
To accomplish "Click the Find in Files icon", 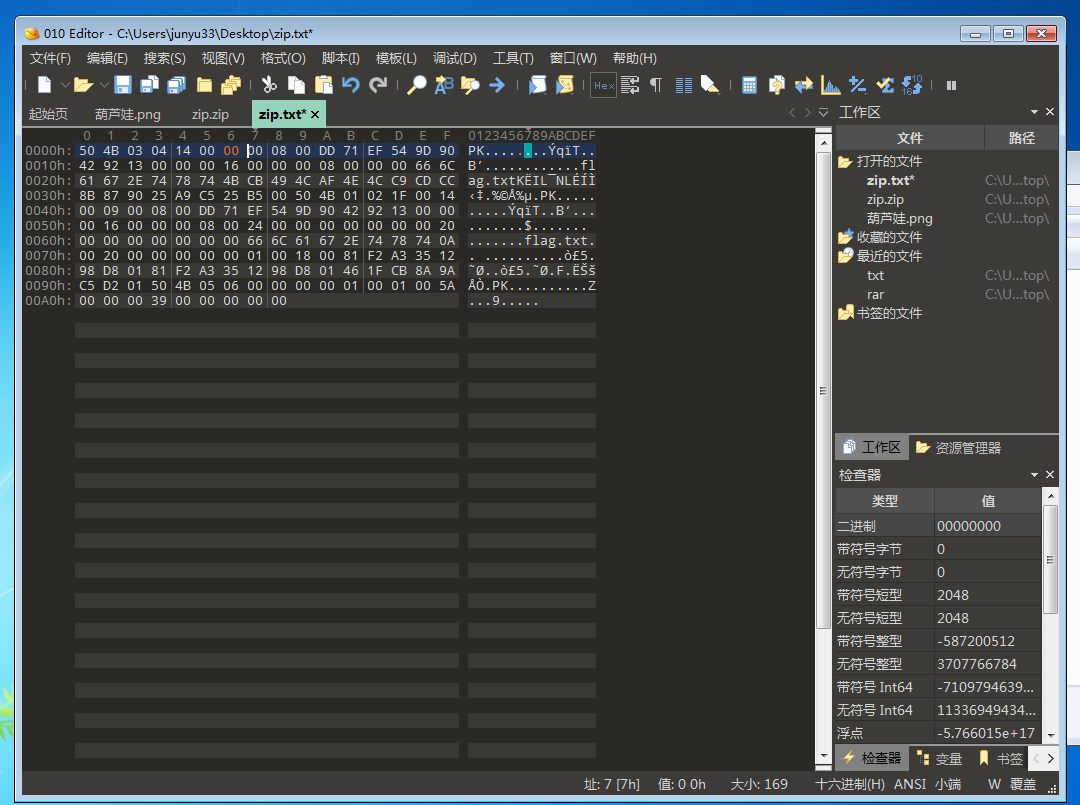I will 470,85.
